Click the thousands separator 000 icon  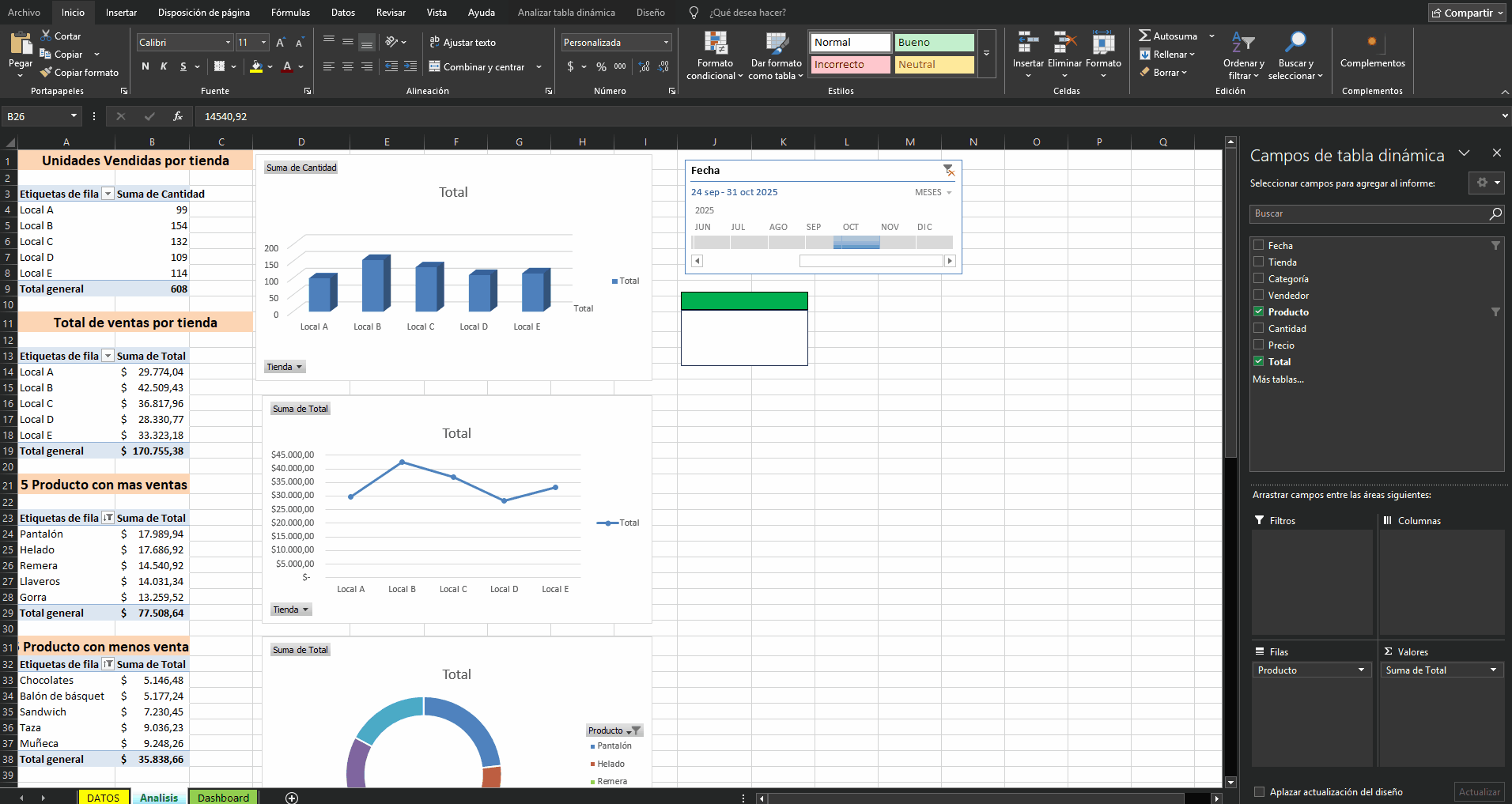(620, 66)
